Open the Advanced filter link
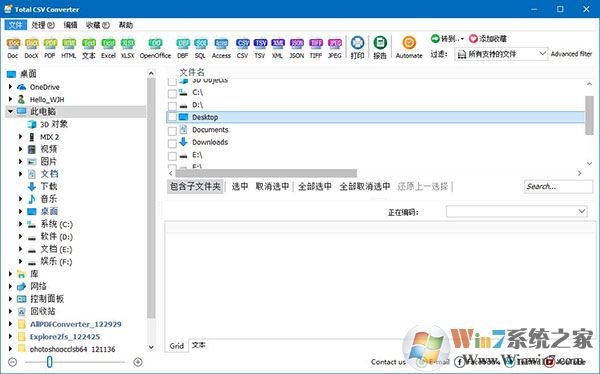The height and width of the screenshot is (374, 600). 571,54
